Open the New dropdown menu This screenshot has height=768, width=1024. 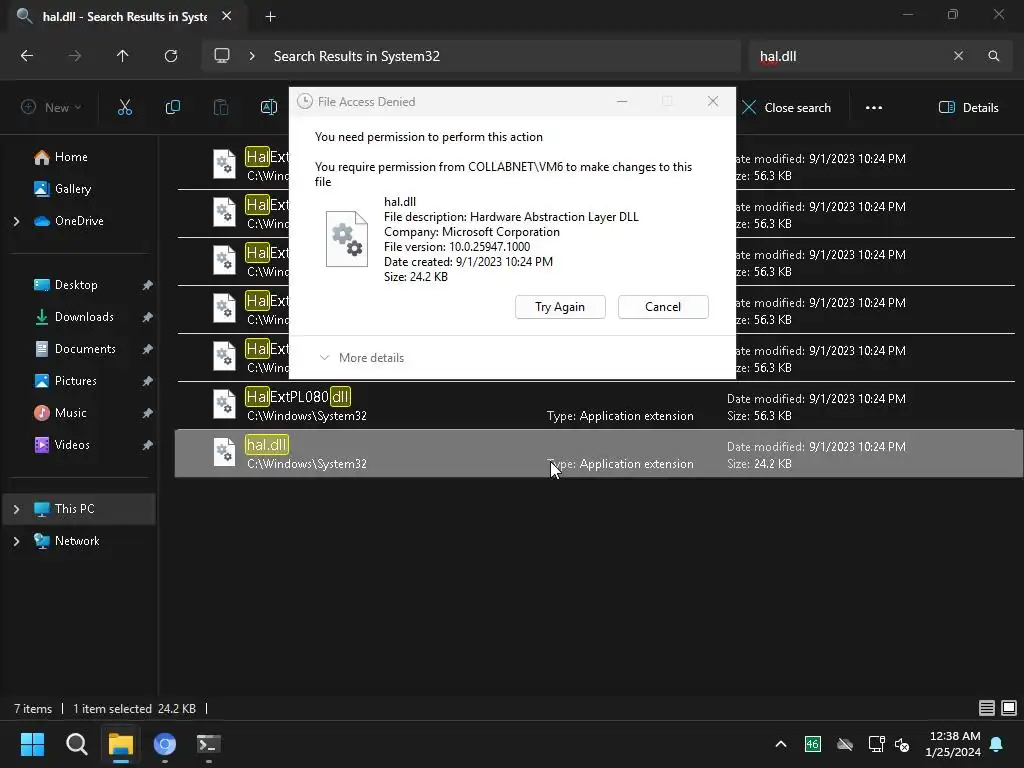[51, 107]
